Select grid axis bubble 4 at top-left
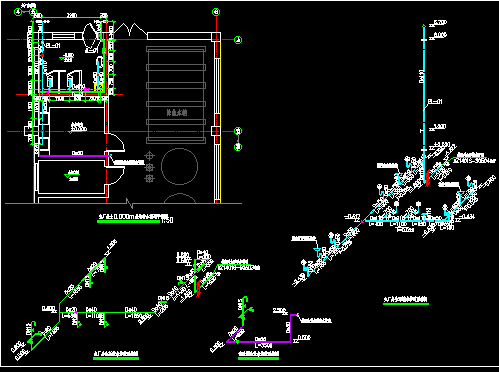Screen dimensions: 499x372 pos(18,12)
